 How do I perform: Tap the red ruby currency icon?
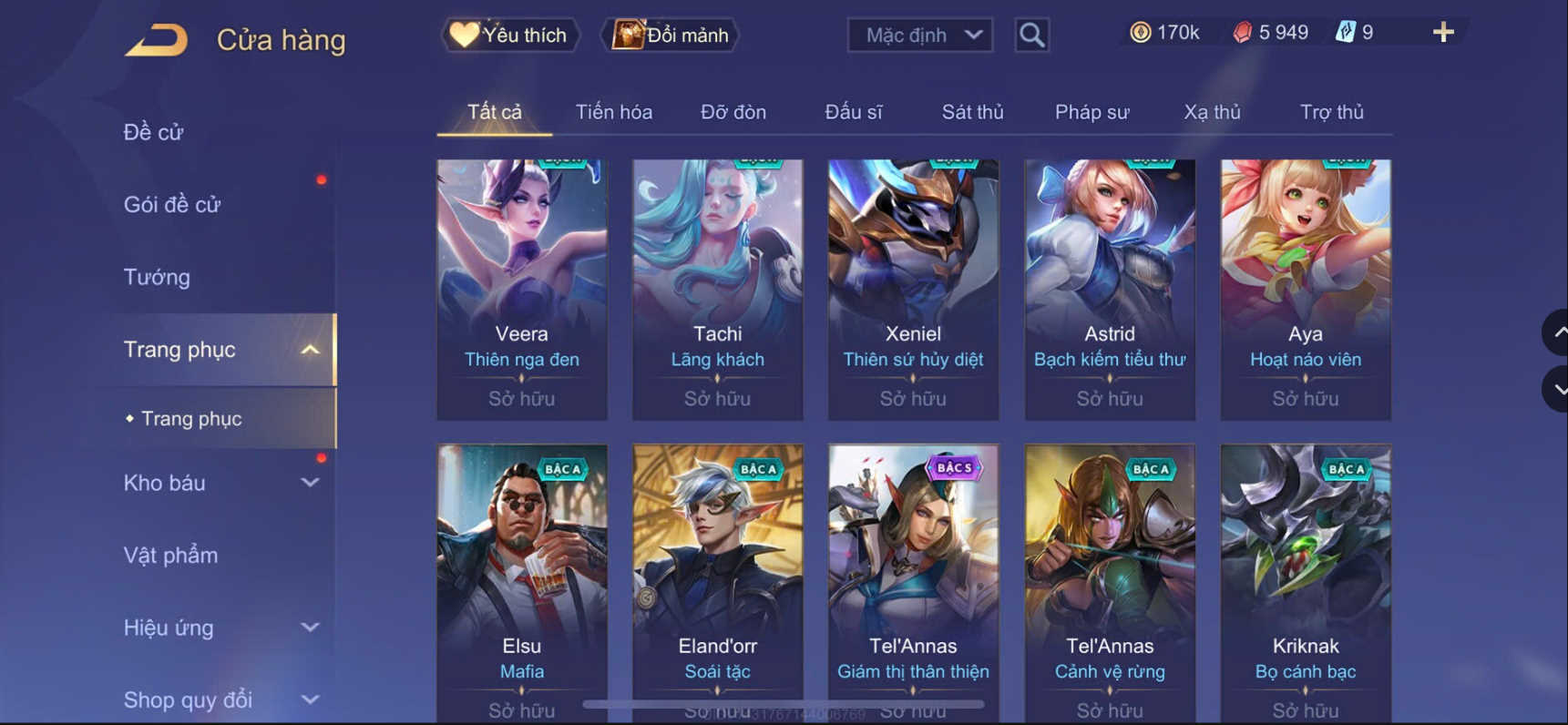[x=1242, y=33]
